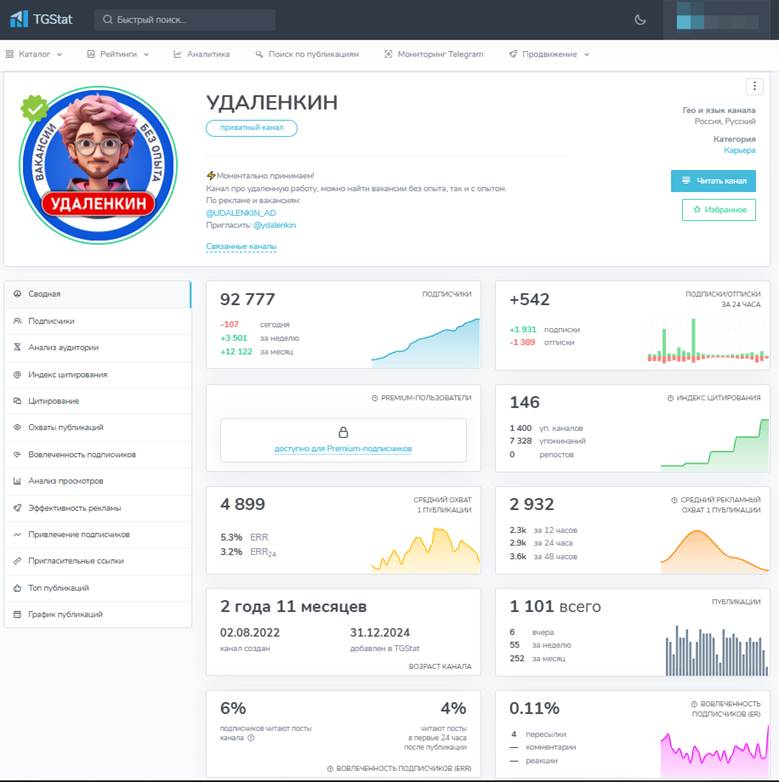
Task: Click the TGStat logo icon
Action: (19, 19)
